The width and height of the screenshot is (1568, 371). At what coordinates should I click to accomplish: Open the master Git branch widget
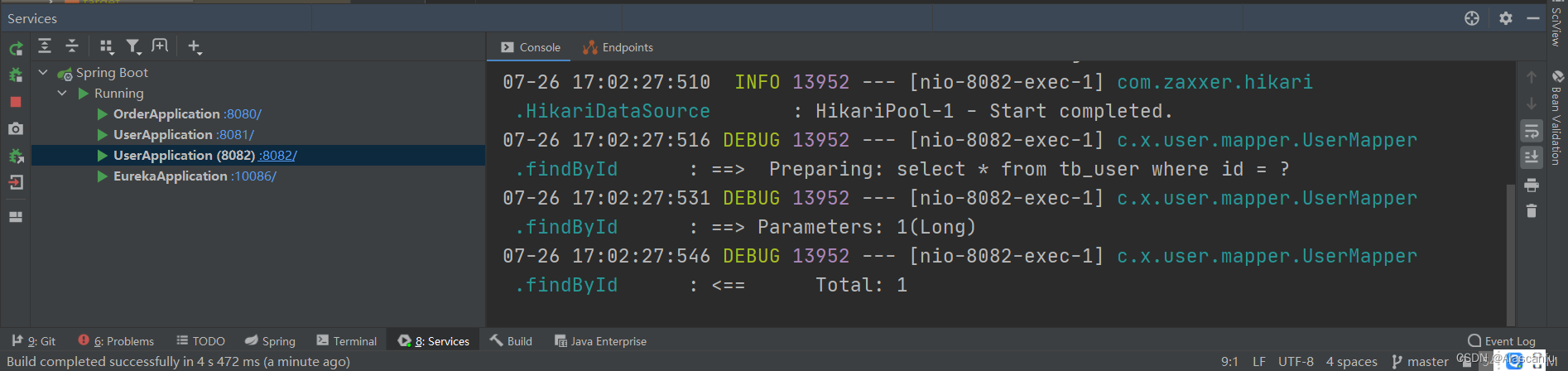coord(1420,362)
